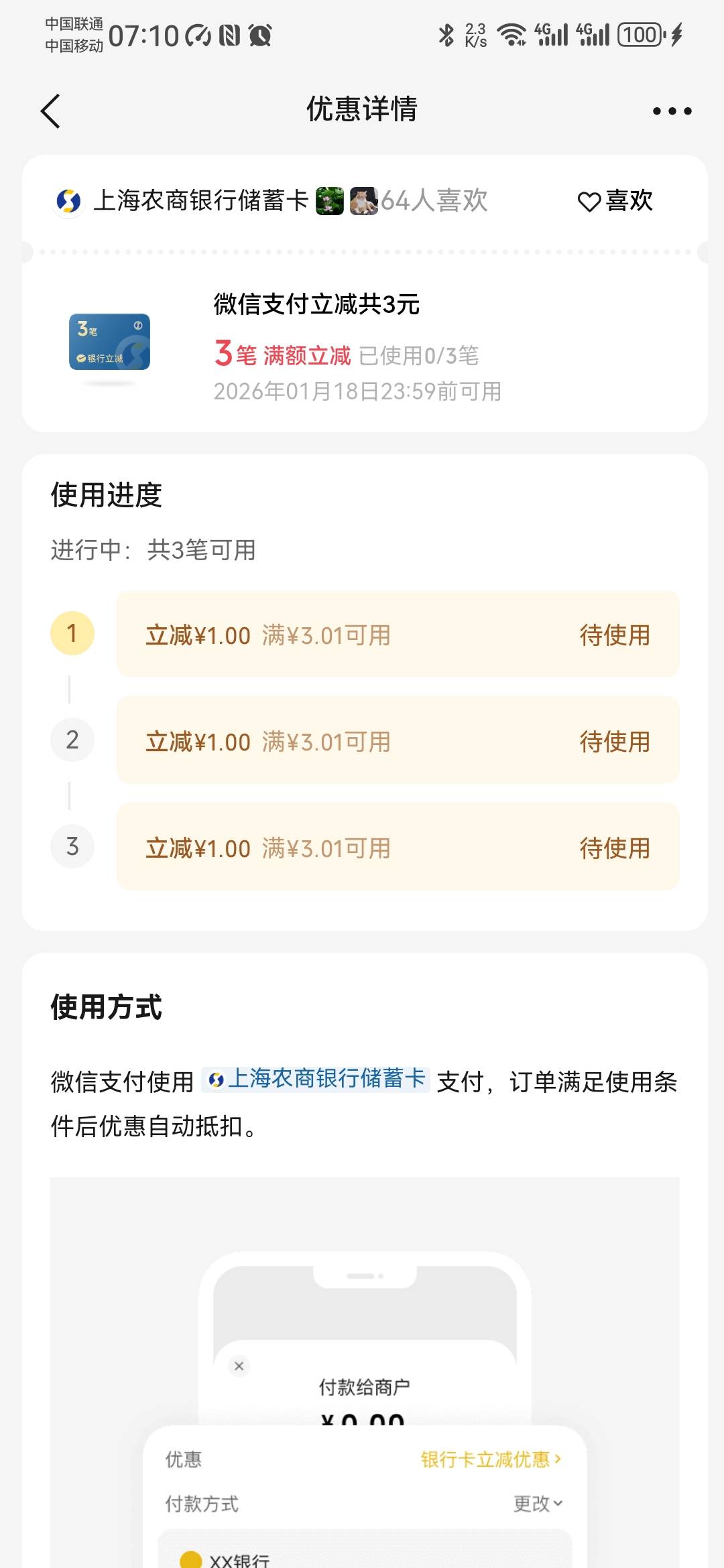Select step 3 progress circle
Image resolution: width=724 pixels, height=1568 pixels.
72,846
